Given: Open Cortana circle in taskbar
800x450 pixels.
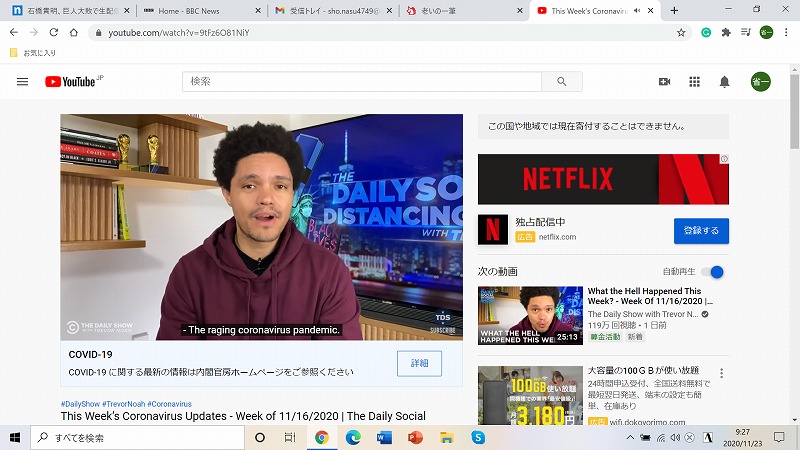Looking at the screenshot, I should (260, 438).
